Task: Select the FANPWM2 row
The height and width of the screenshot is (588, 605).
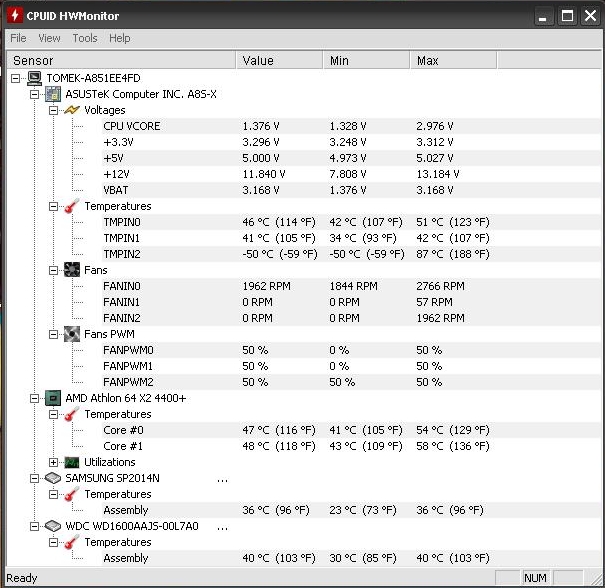Action: (x=351, y=382)
